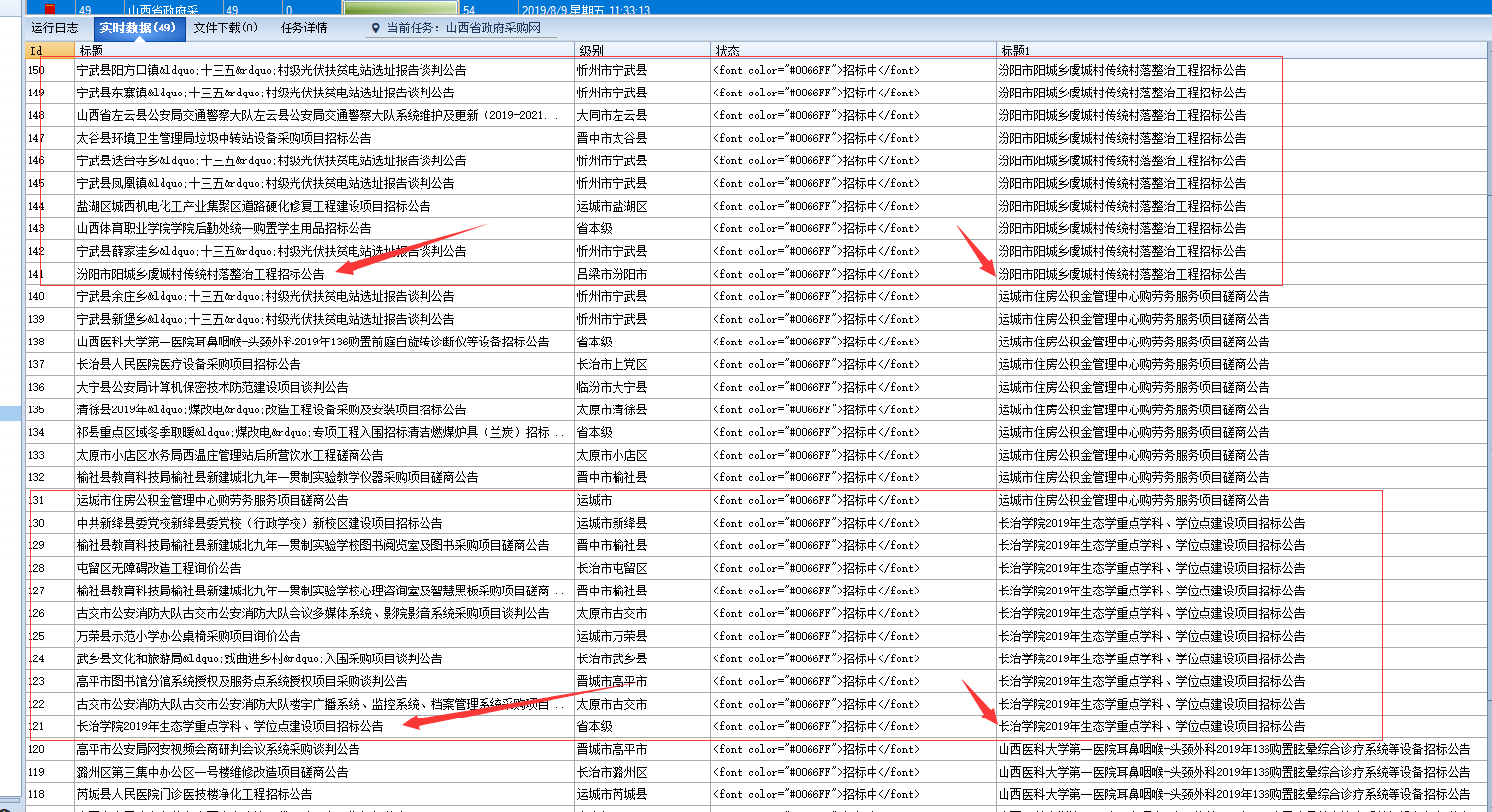The image size is (1492, 812).
Task: Click the location pin icon beside 当前任务
Action: click(x=376, y=29)
